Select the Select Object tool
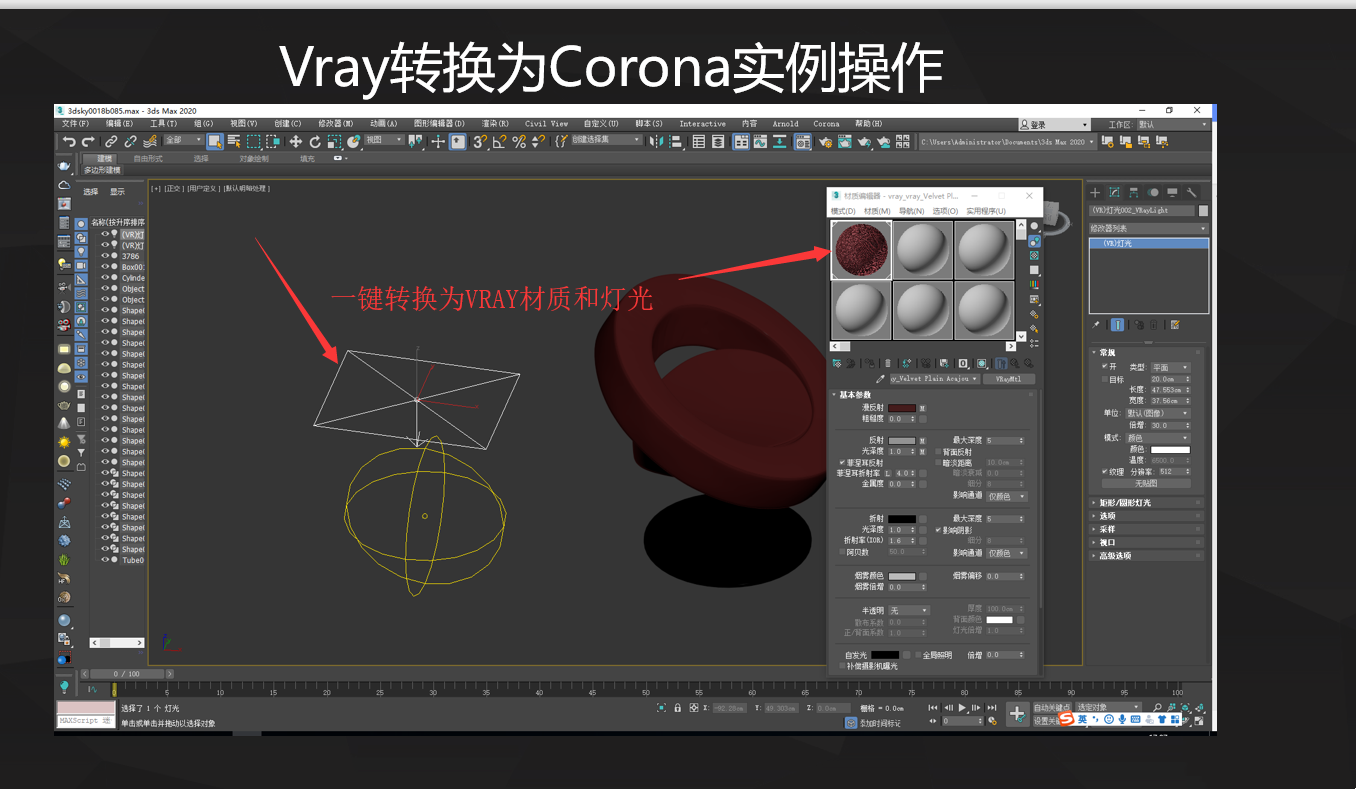This screenshot has width=1356, height=789. pos(215,141)
